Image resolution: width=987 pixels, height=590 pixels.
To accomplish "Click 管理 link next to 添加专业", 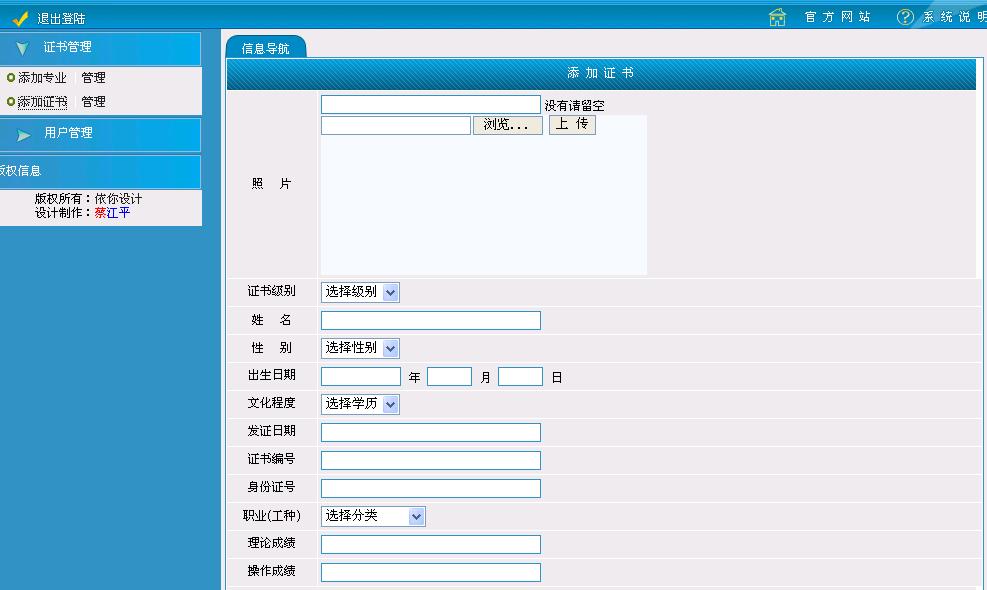I will pyautogui.click(x=93, y=77).
